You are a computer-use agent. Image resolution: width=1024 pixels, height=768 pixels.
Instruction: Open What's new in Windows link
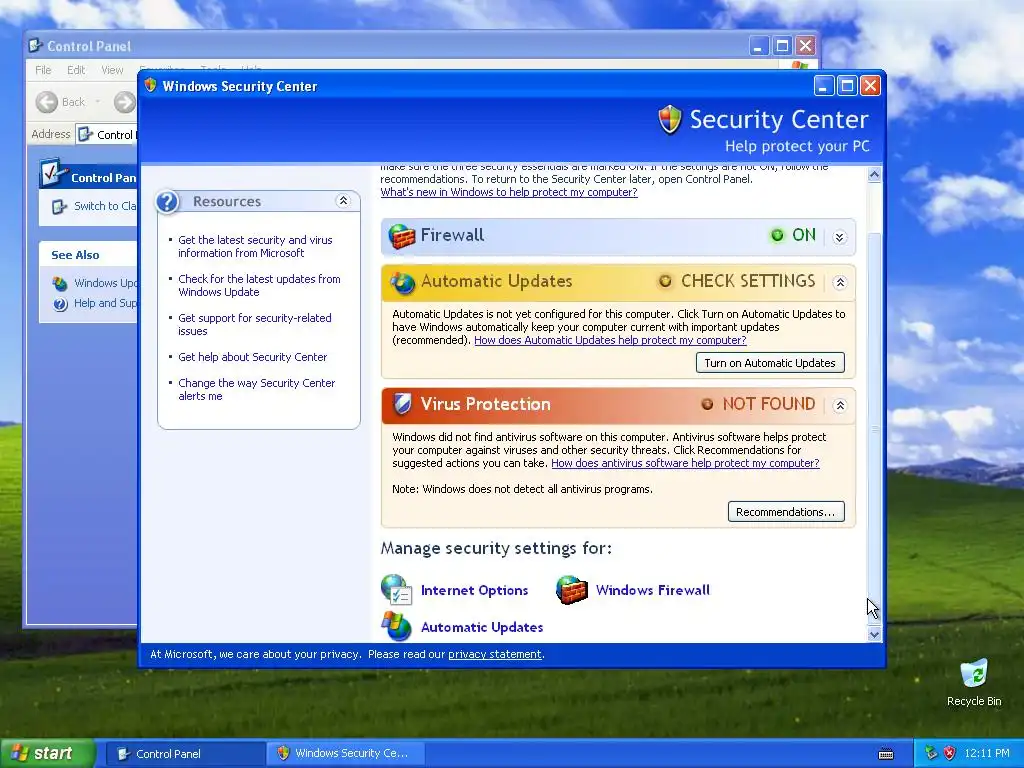tap(509, 192)
